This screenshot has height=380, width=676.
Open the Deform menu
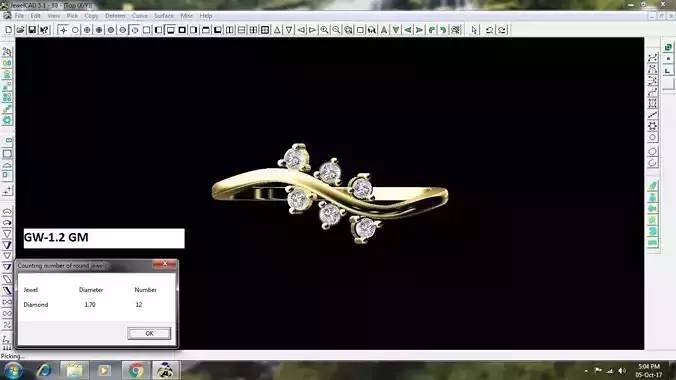(x=115, y=16)
